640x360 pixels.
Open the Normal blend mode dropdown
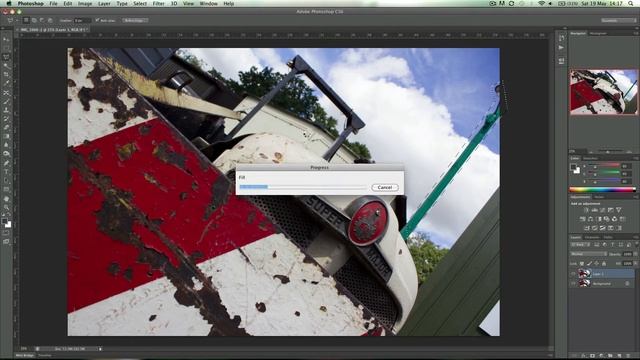coord(588,254)
